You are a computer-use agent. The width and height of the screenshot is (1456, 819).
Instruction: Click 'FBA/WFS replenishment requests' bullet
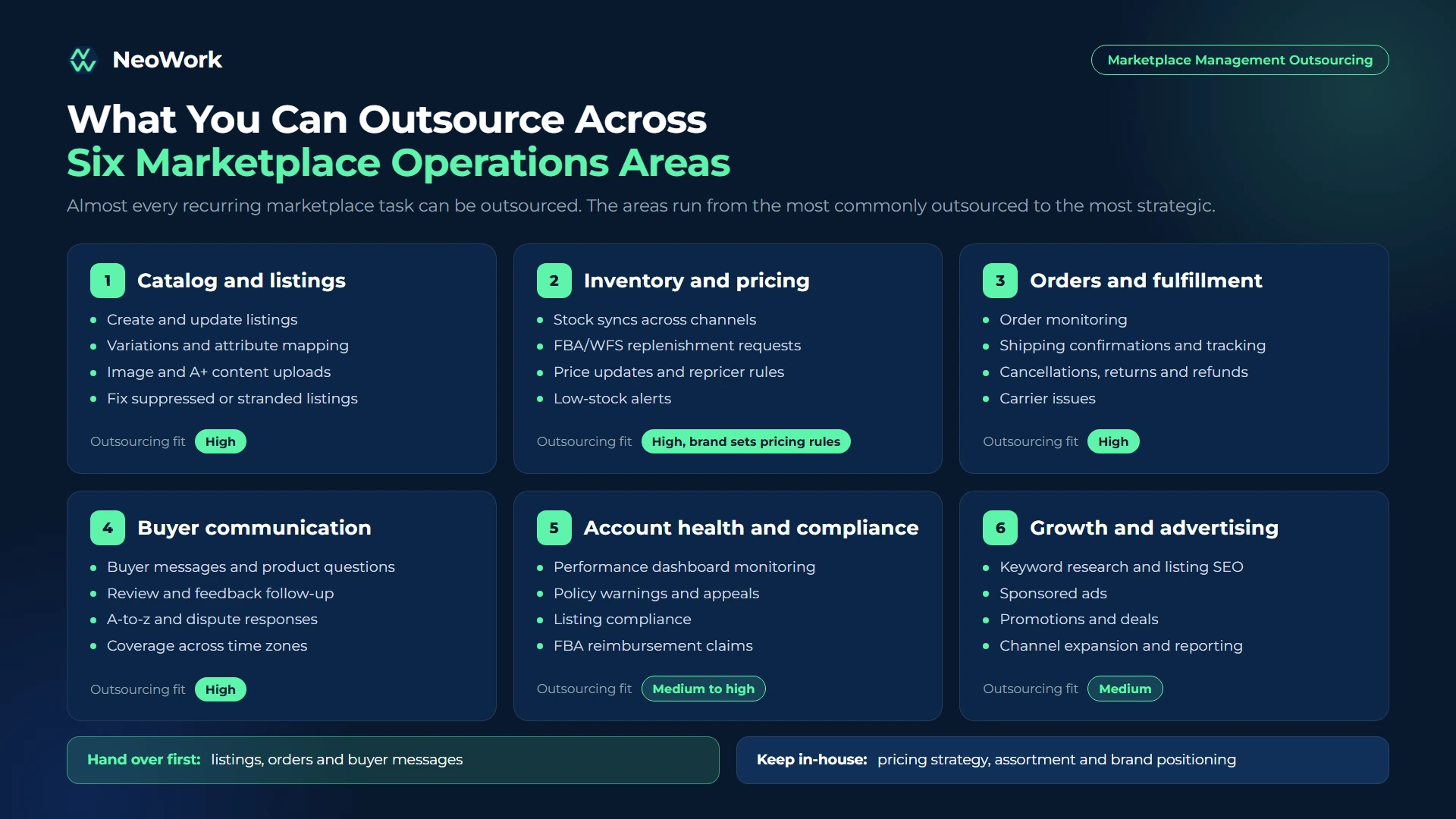pyautogui.click(x=676, y=346)
